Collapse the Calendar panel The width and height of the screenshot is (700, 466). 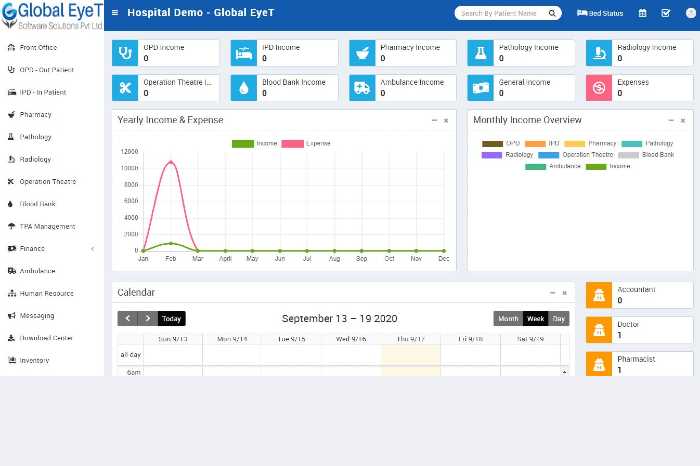(551, 293)
